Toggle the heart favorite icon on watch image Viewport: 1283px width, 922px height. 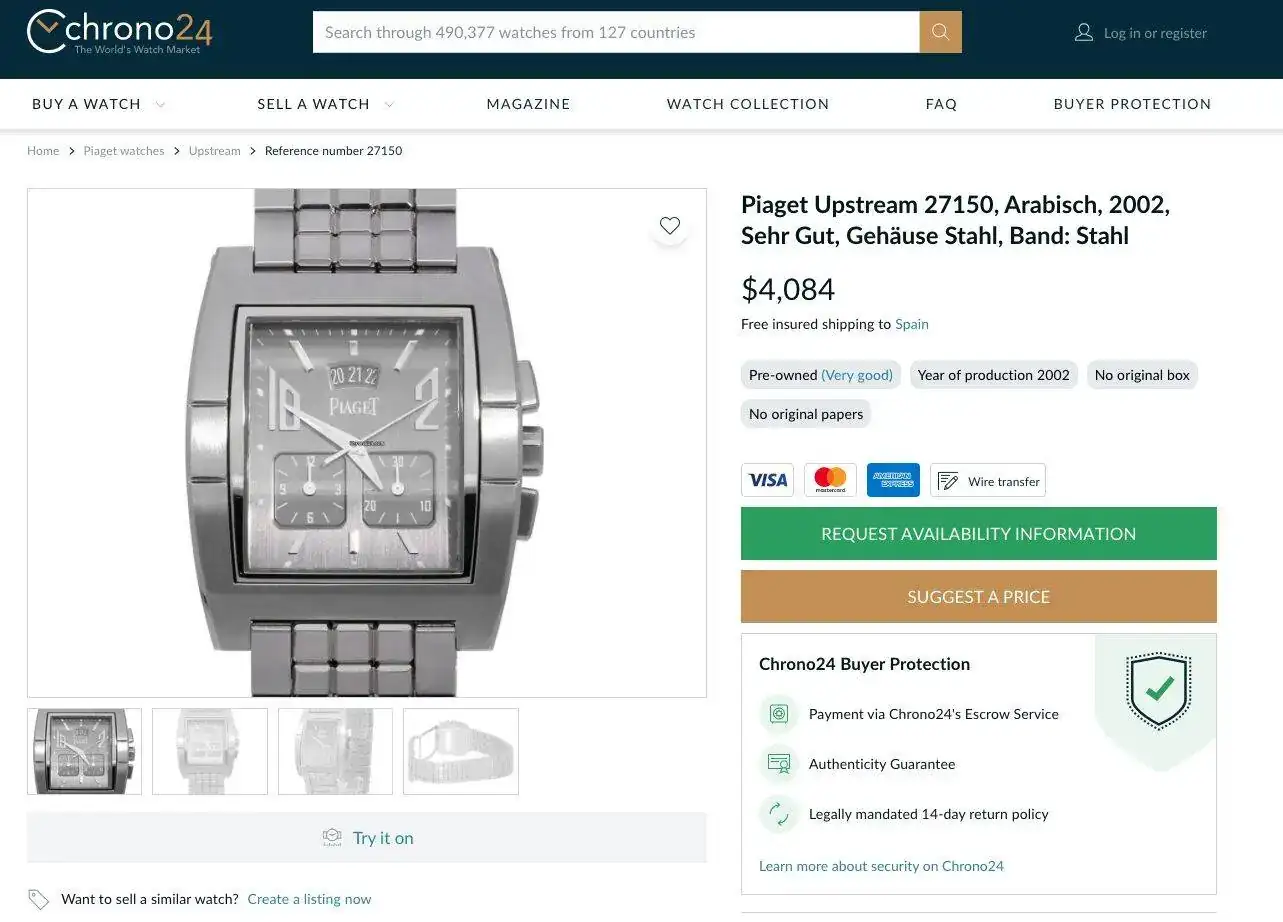click(670, 226)
